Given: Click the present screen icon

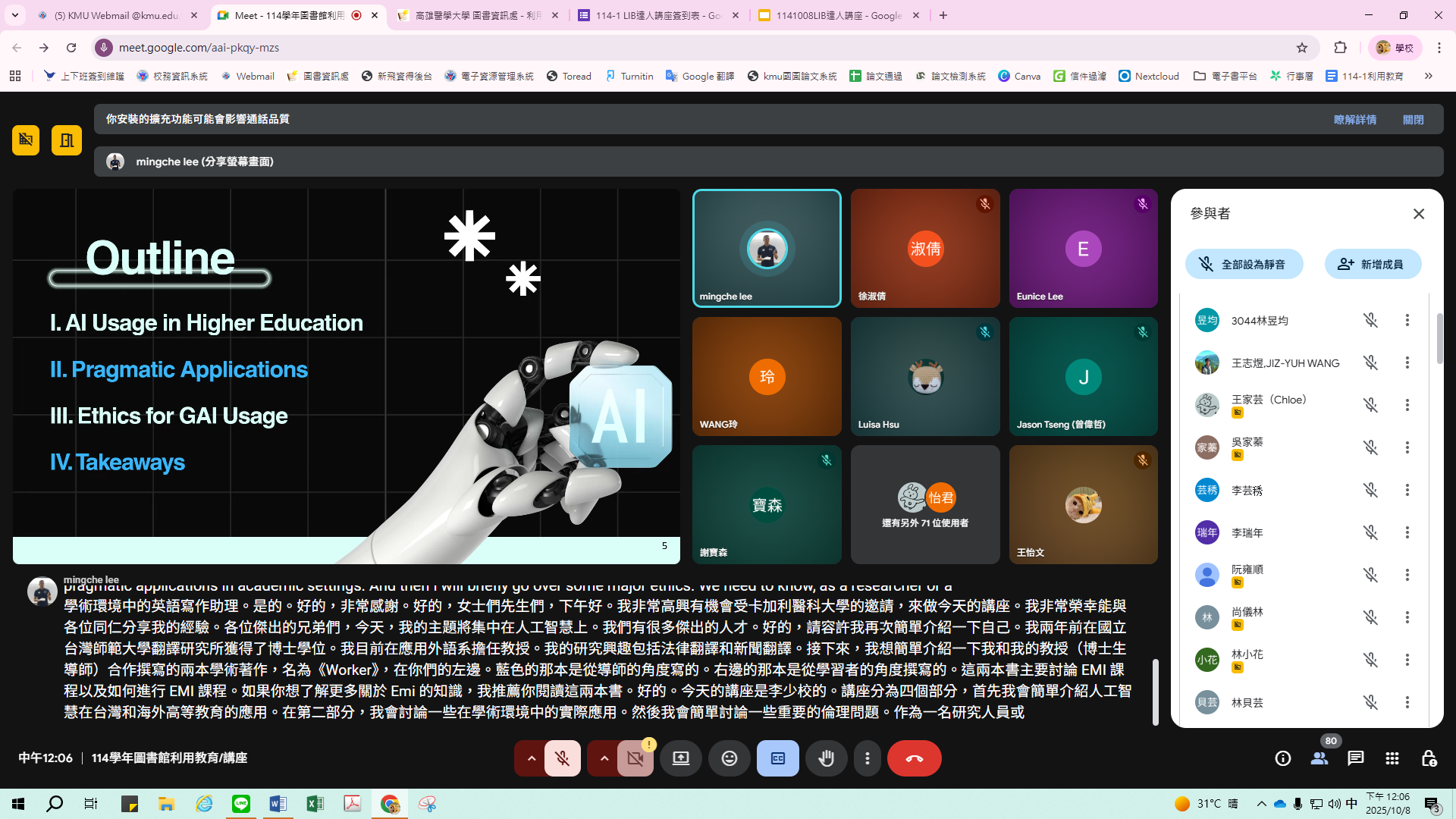Looking at the screenshot, I should tap(680, 758).
